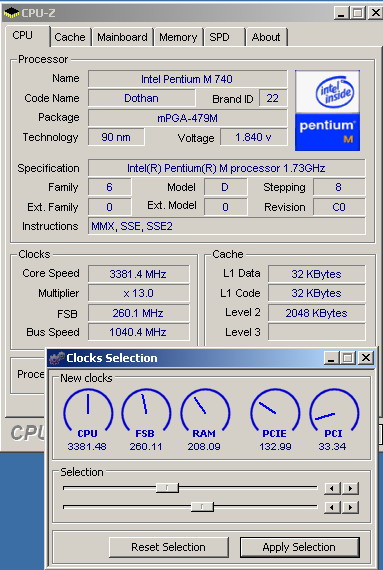Click the FSB value 260.1 MHz

(x=138, y=313)
